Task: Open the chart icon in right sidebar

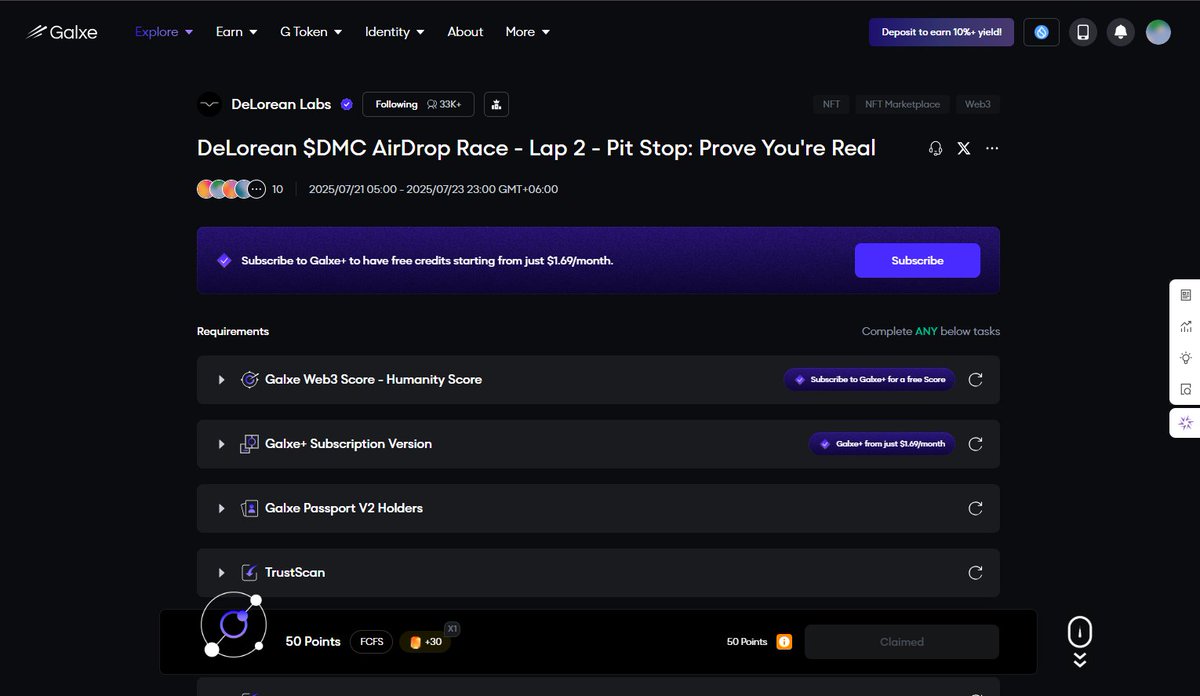Action: (1186, 326)
